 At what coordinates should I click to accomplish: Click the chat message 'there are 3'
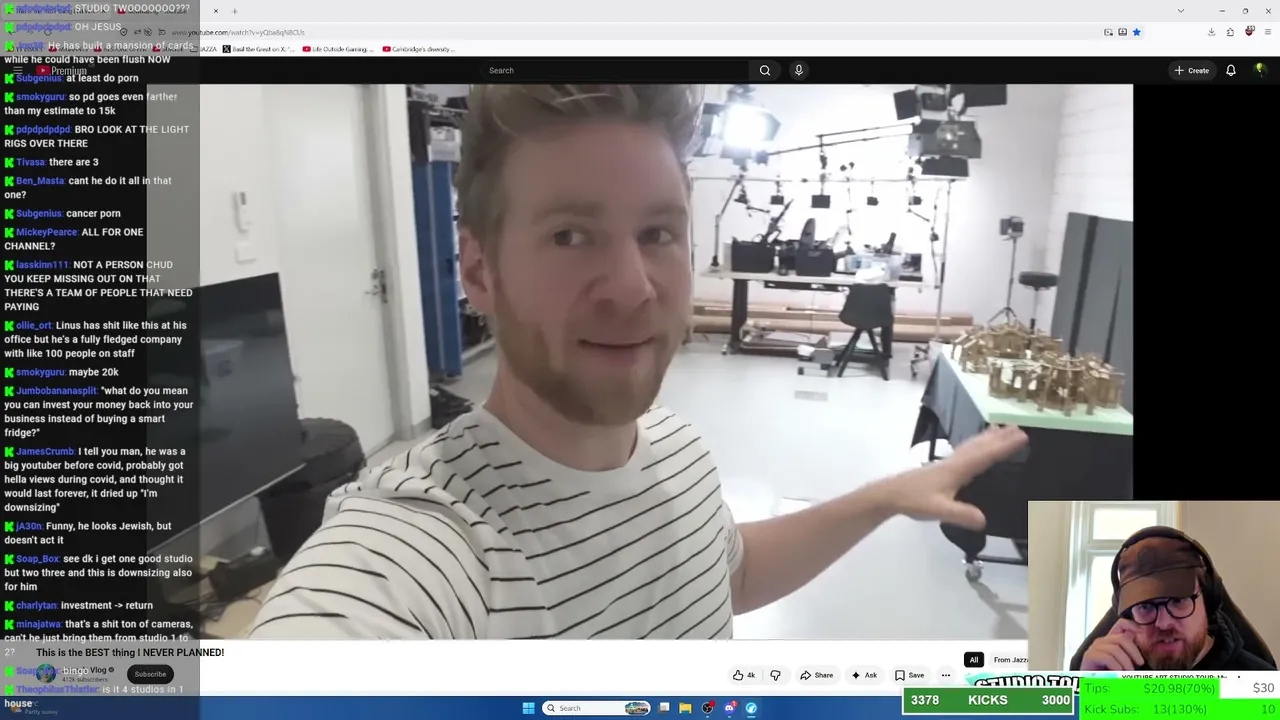[x=73, y=162]
